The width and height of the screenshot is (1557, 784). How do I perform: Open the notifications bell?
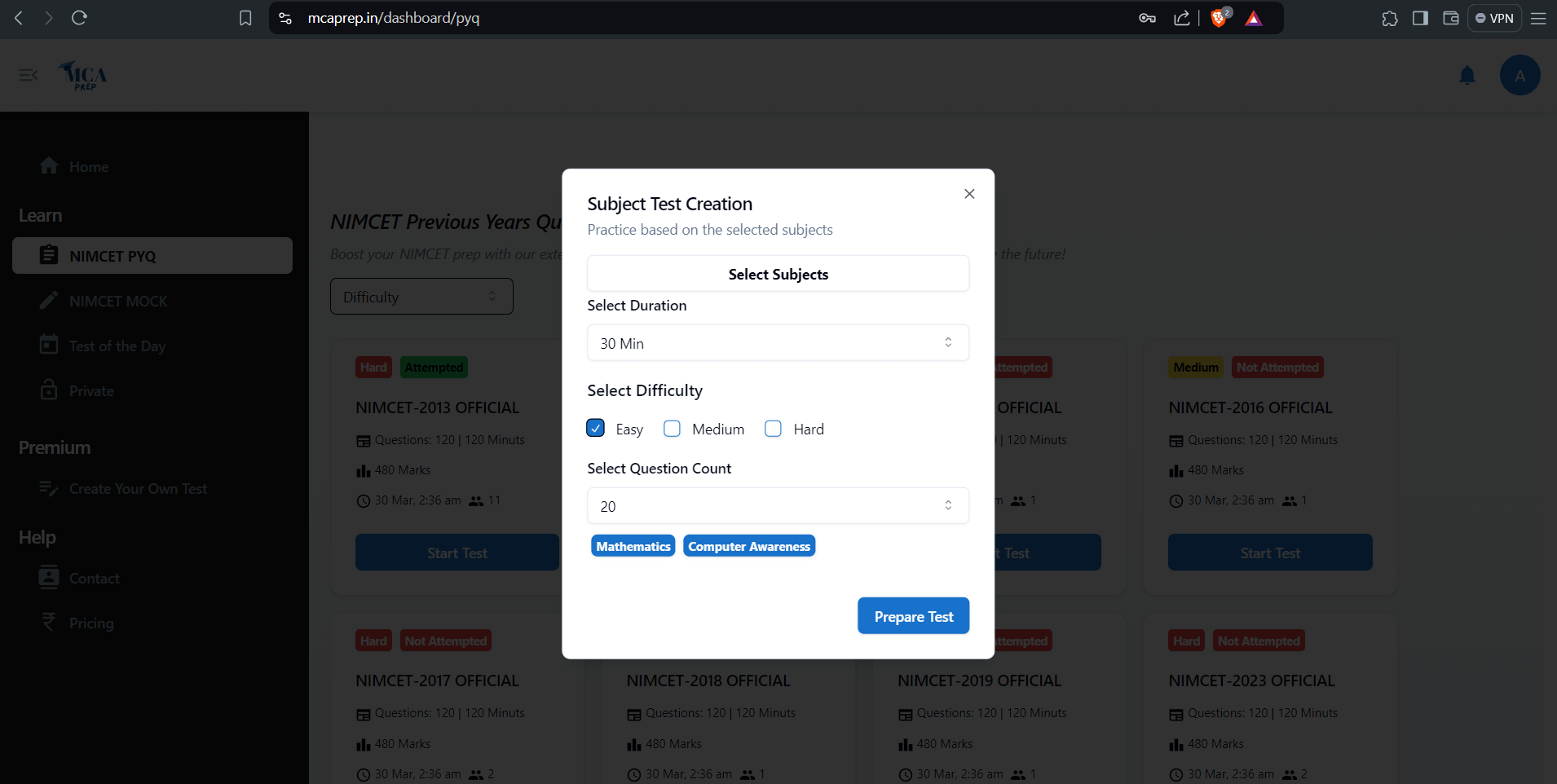point(1467,76)
